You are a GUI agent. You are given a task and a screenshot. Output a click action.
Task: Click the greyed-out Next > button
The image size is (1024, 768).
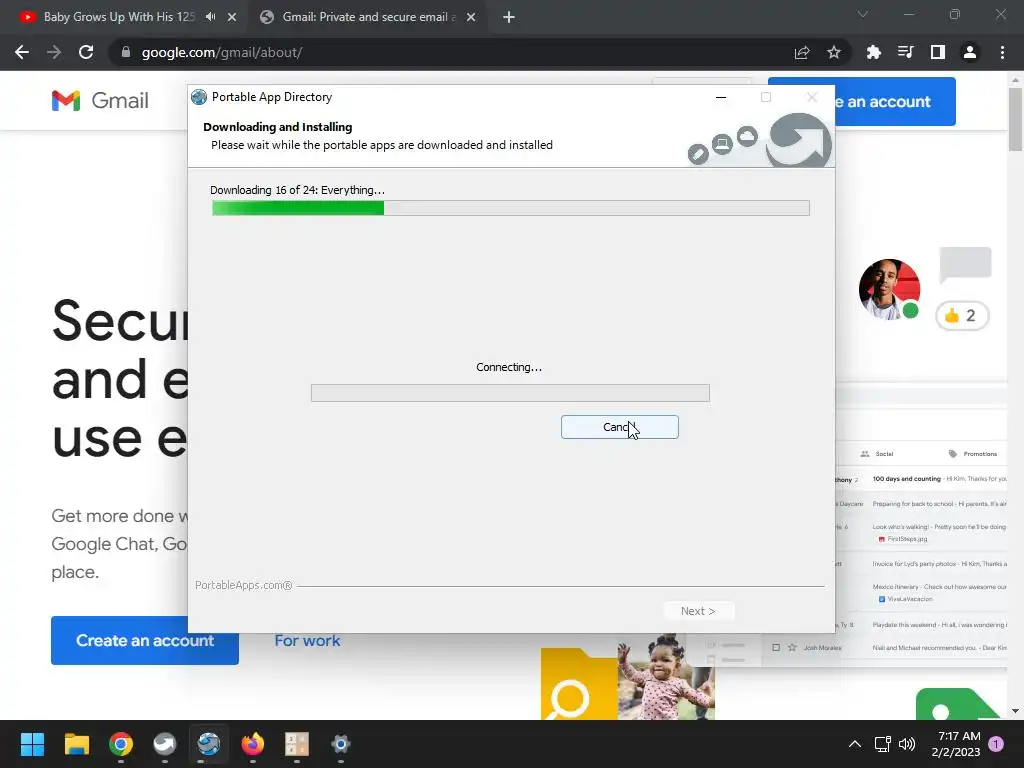point(697,611)
